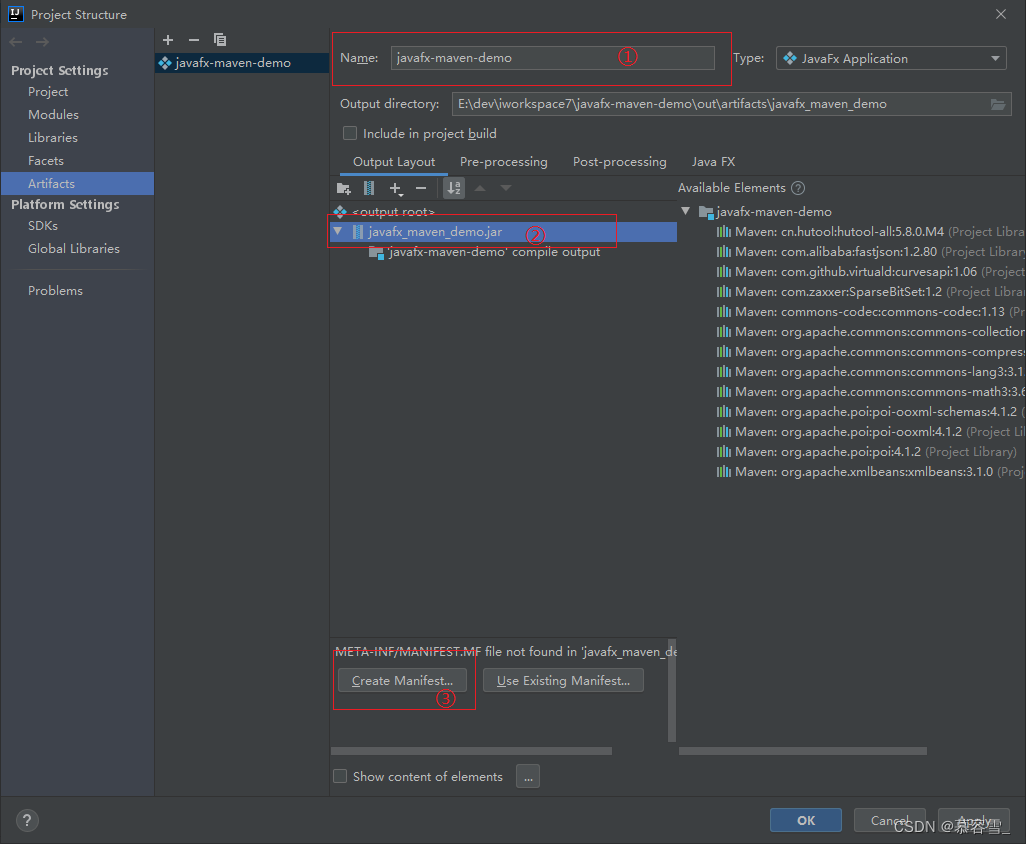Create new directory in output layout

pyautogui.click(x=344, y=188)
